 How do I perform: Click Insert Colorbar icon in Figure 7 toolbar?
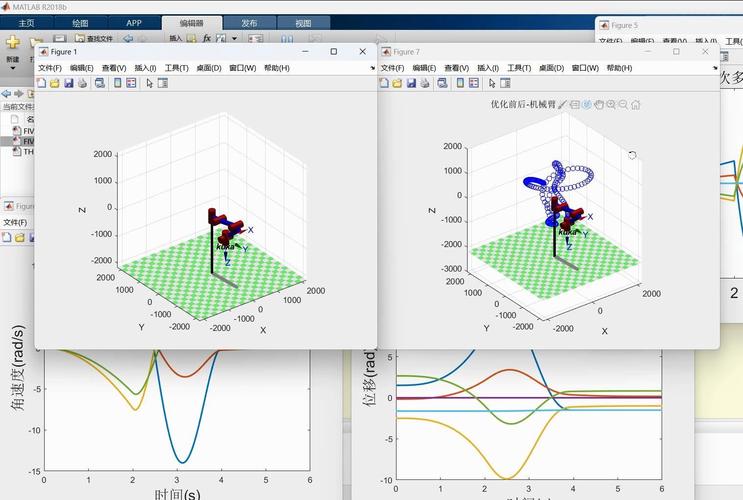(x=460, y=83)
